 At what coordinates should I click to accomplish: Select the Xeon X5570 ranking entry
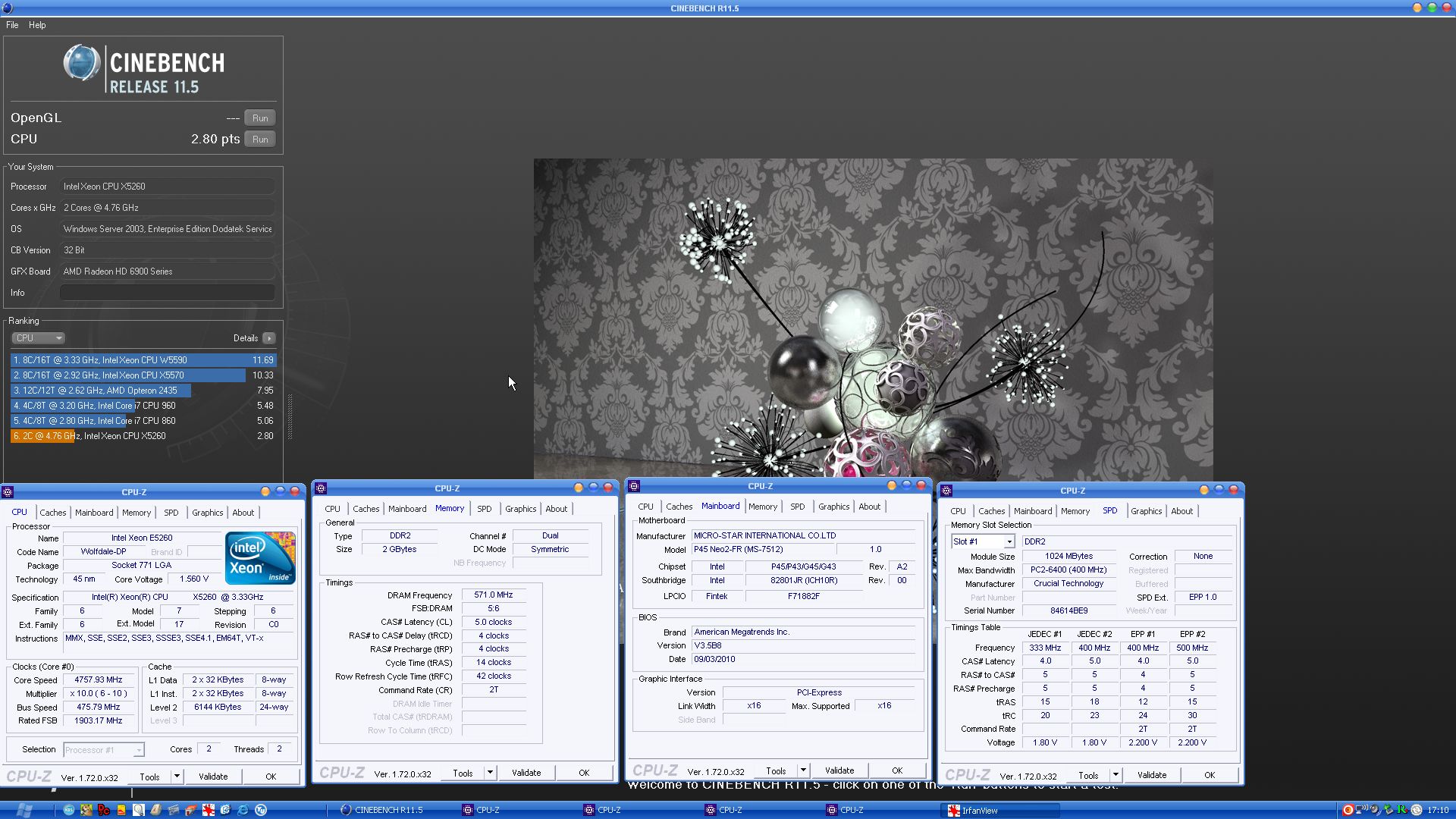143,375
